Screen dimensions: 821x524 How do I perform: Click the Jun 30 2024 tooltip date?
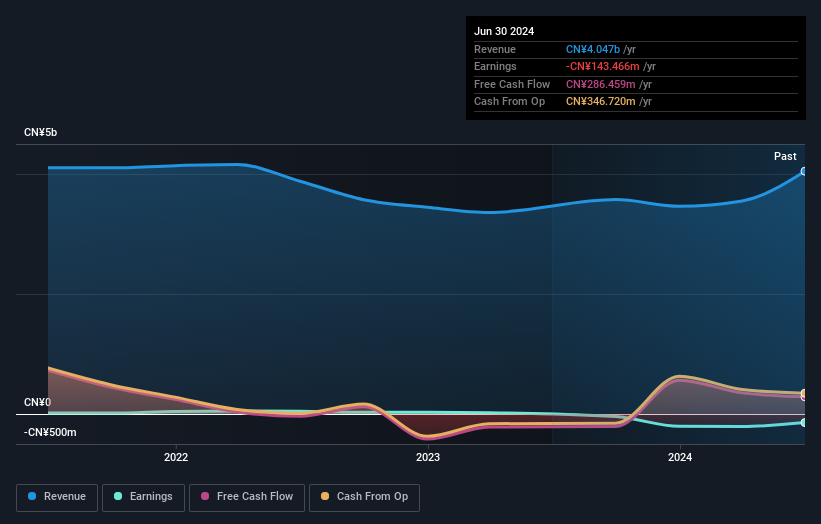tap(504, 31)
